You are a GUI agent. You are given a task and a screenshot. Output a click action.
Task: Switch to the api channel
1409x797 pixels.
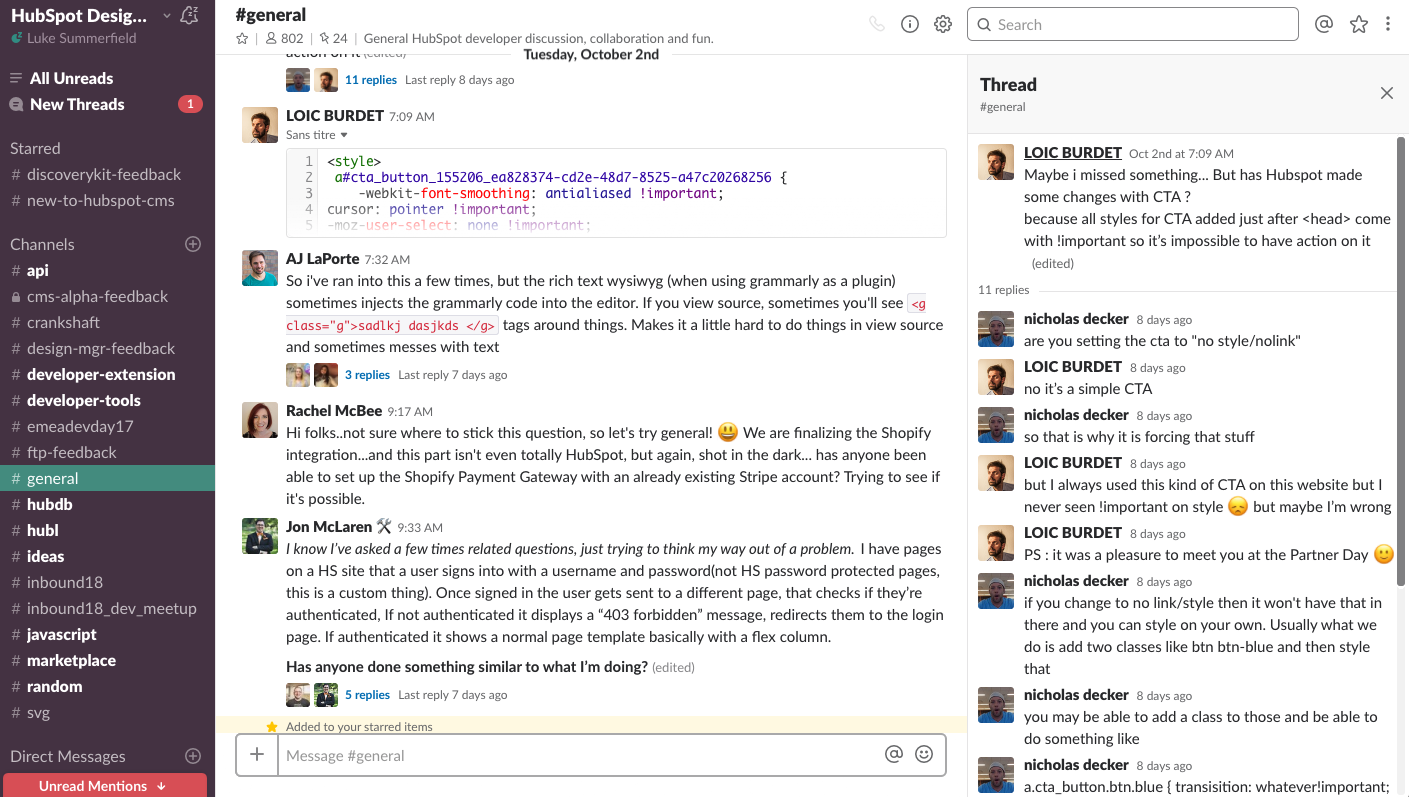point(107,270)
